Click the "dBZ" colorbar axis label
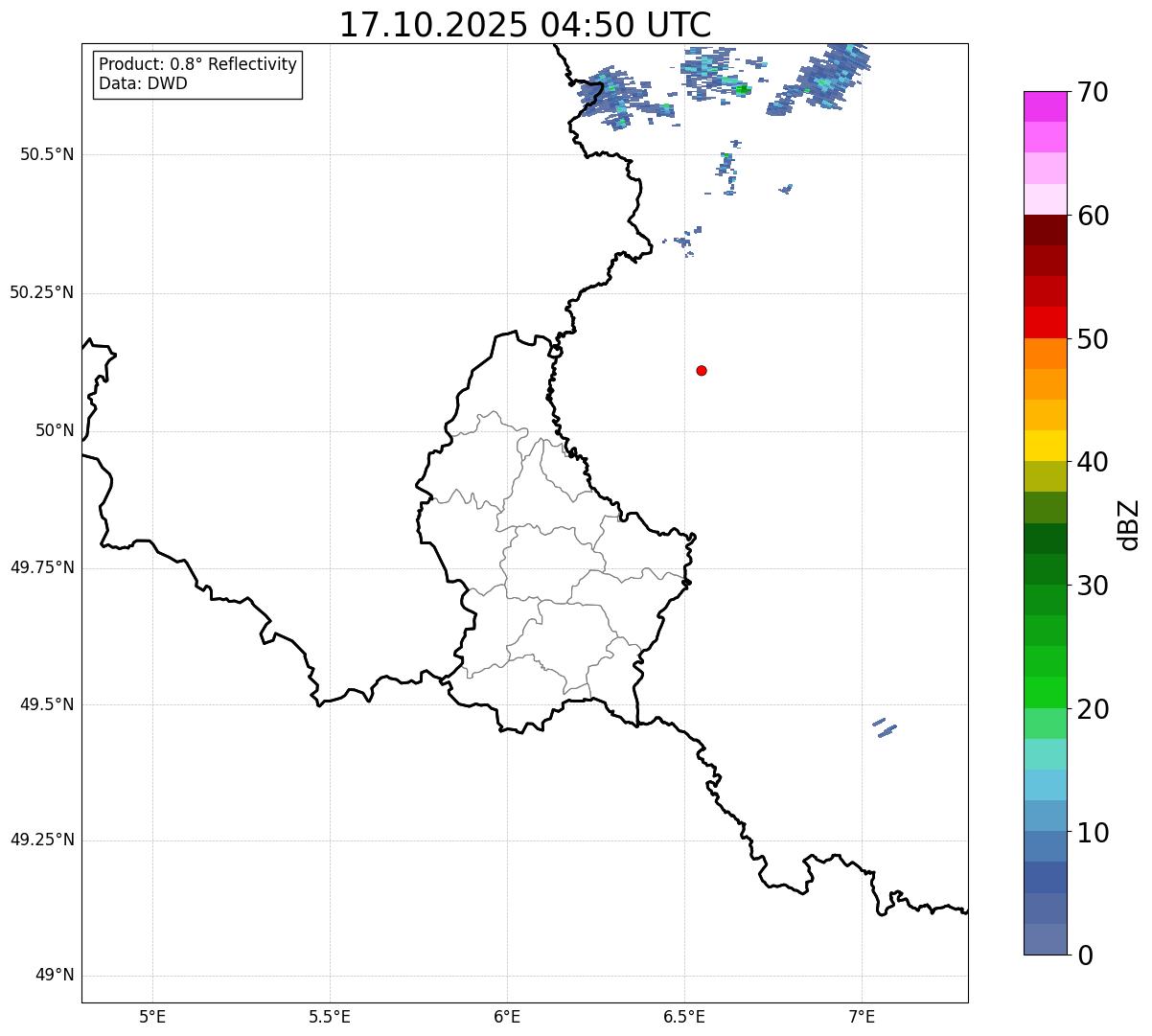This screenshot has width=1152, height=1036. 1129,524
